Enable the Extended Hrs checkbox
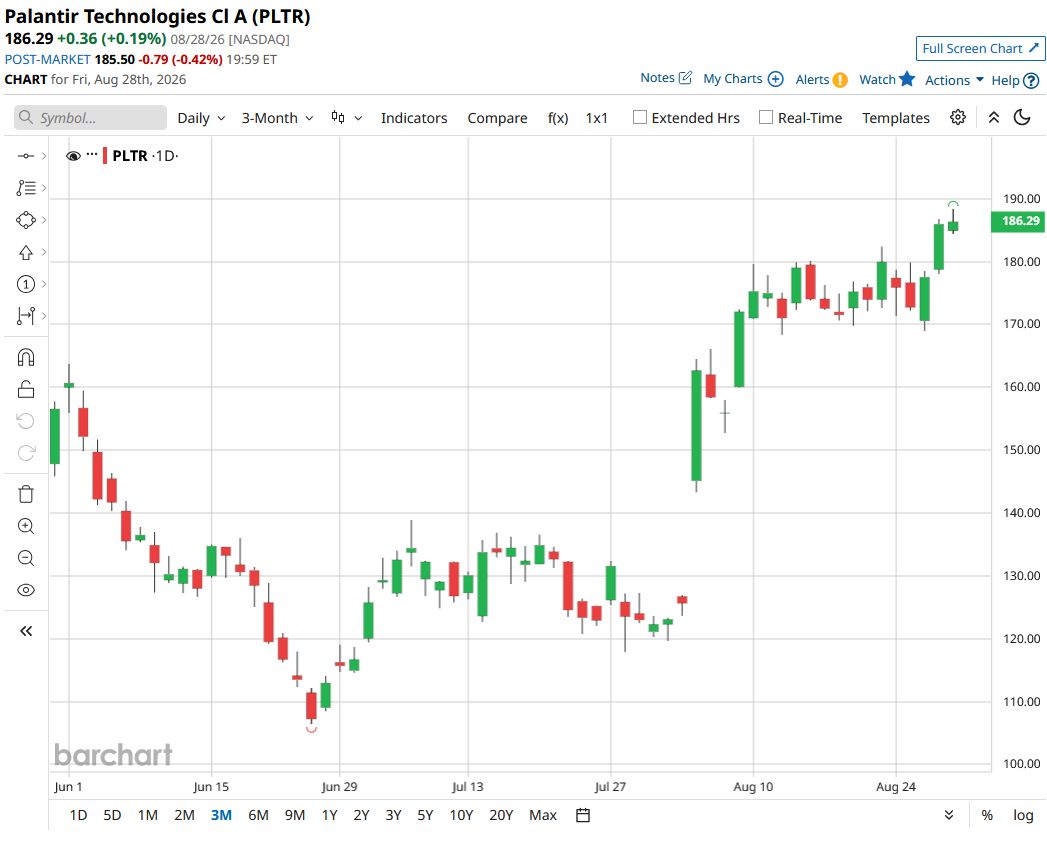 tap(640, 118)
